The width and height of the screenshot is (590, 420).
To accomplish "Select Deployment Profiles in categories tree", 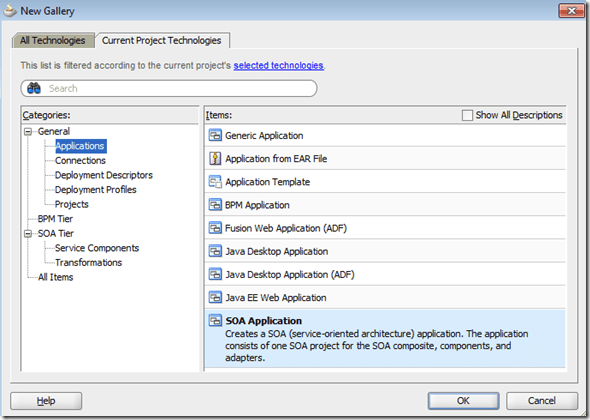I will tap(96, 190).
